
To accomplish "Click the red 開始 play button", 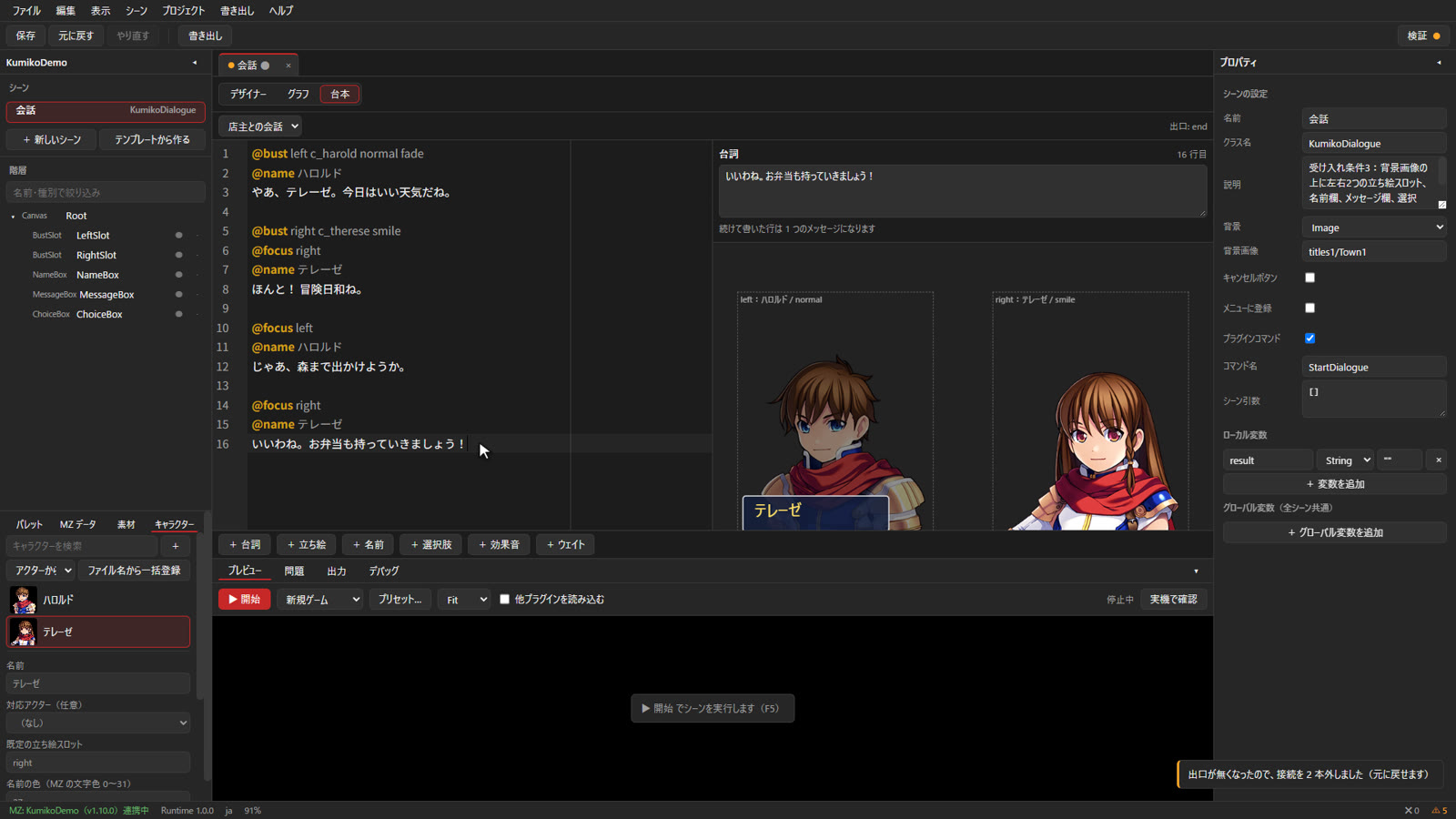I will pos(244,600).
